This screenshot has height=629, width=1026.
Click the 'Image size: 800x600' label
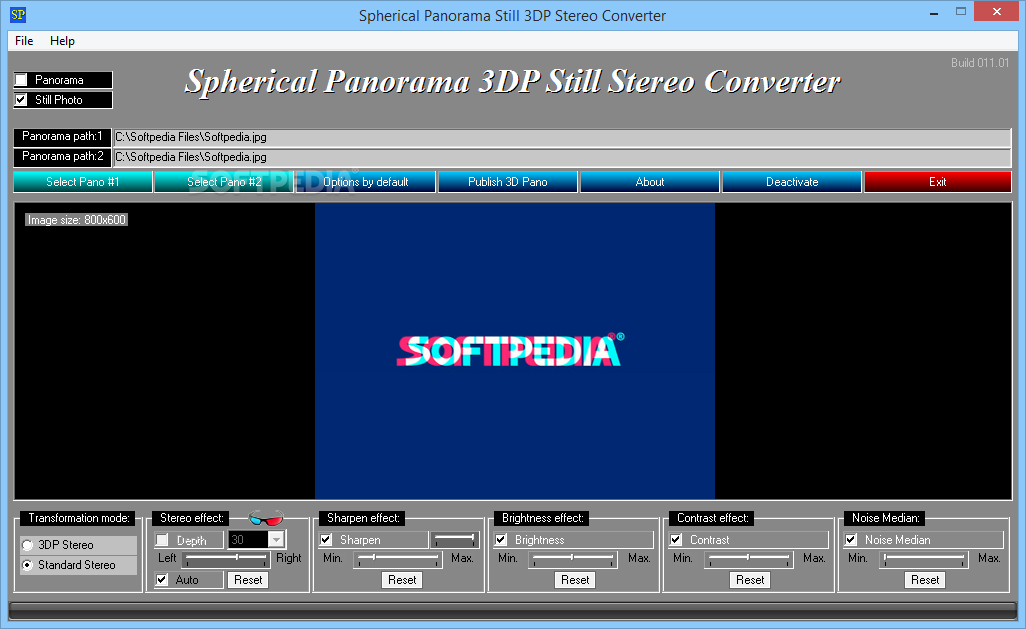[76, 220]
